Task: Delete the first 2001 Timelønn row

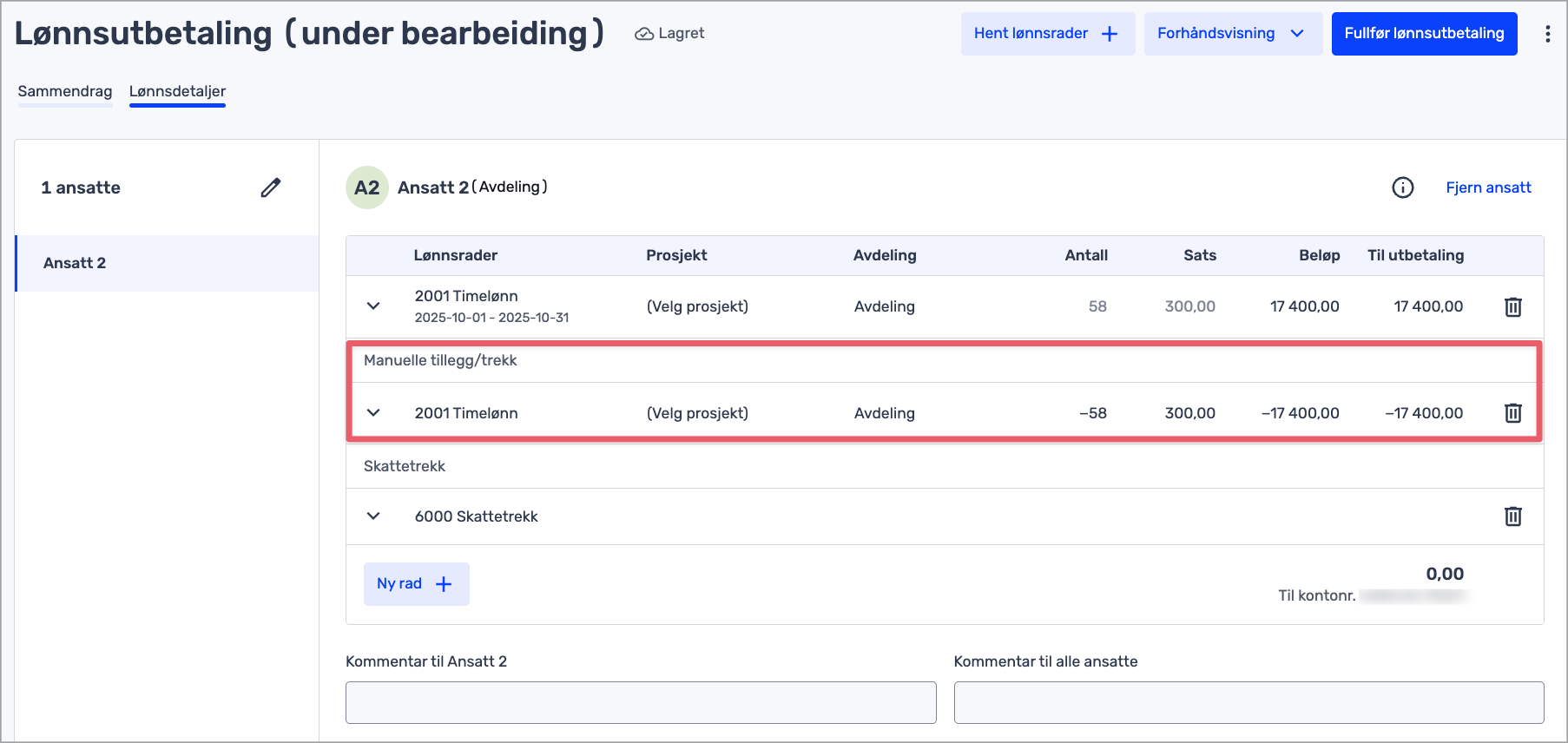Action: [1512, 306]
